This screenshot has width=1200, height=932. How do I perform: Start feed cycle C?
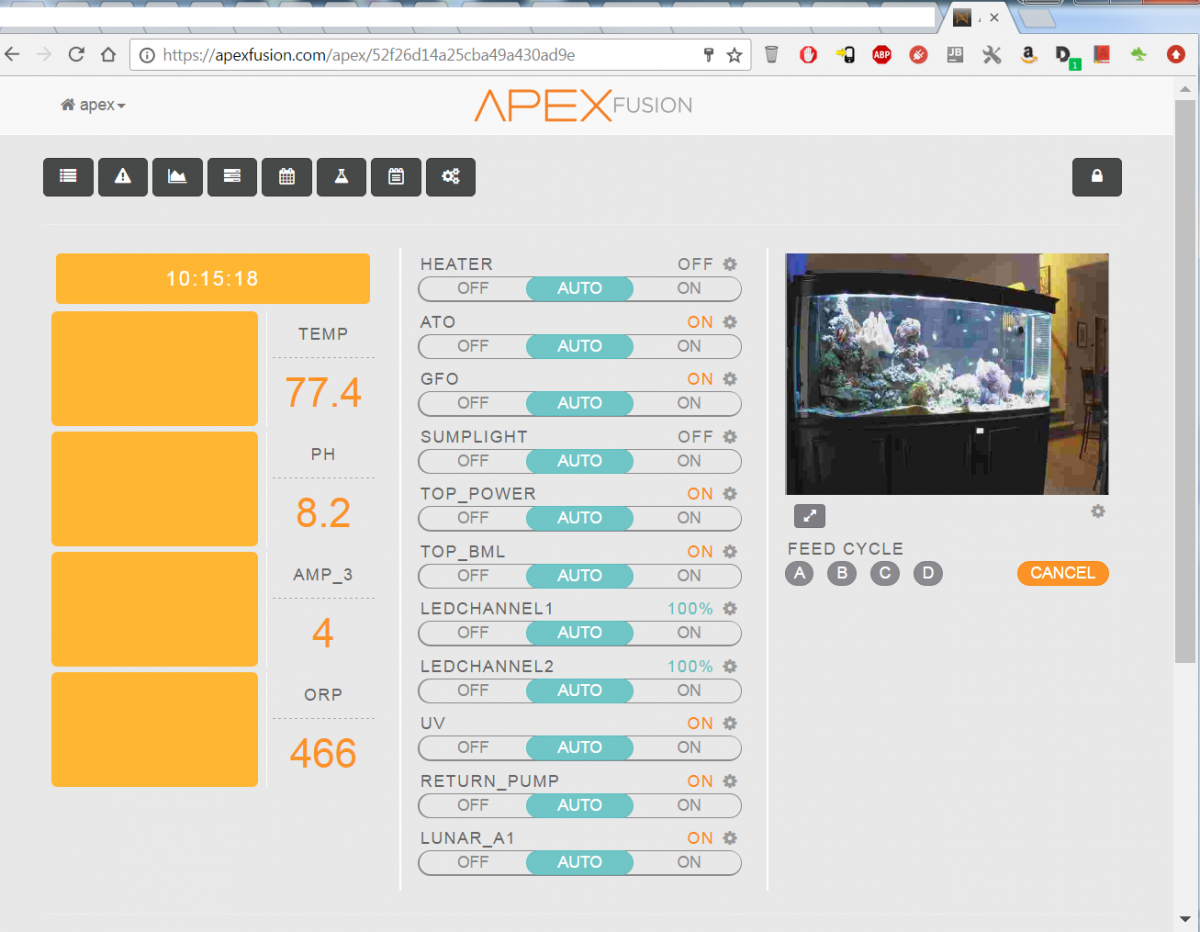885,573
